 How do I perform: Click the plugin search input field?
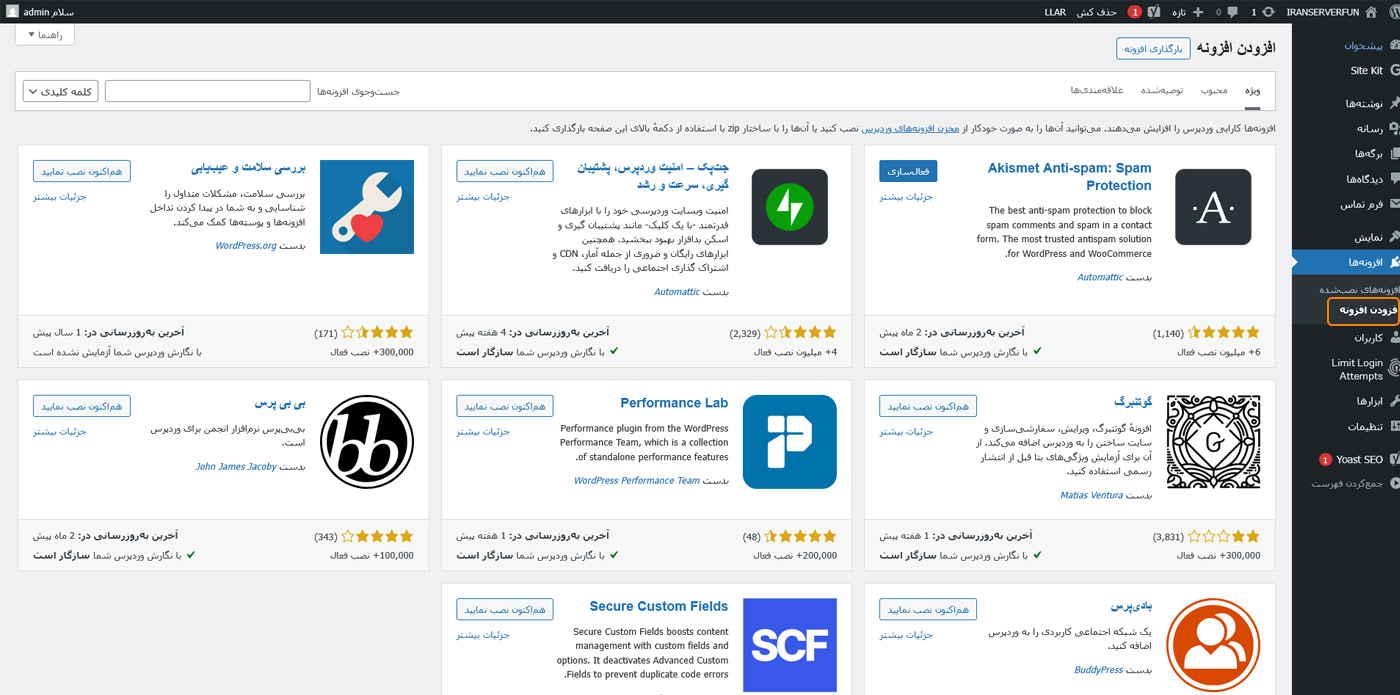(207, 91)
